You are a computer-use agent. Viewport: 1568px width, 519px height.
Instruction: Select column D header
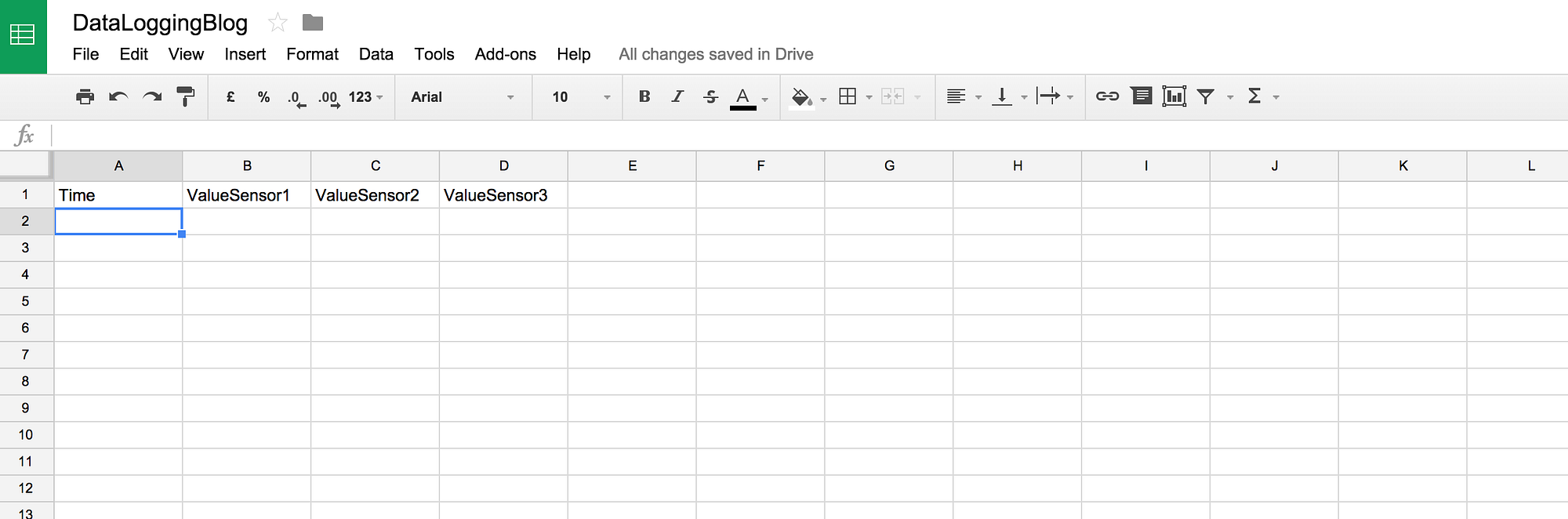(x=504, y=165)
